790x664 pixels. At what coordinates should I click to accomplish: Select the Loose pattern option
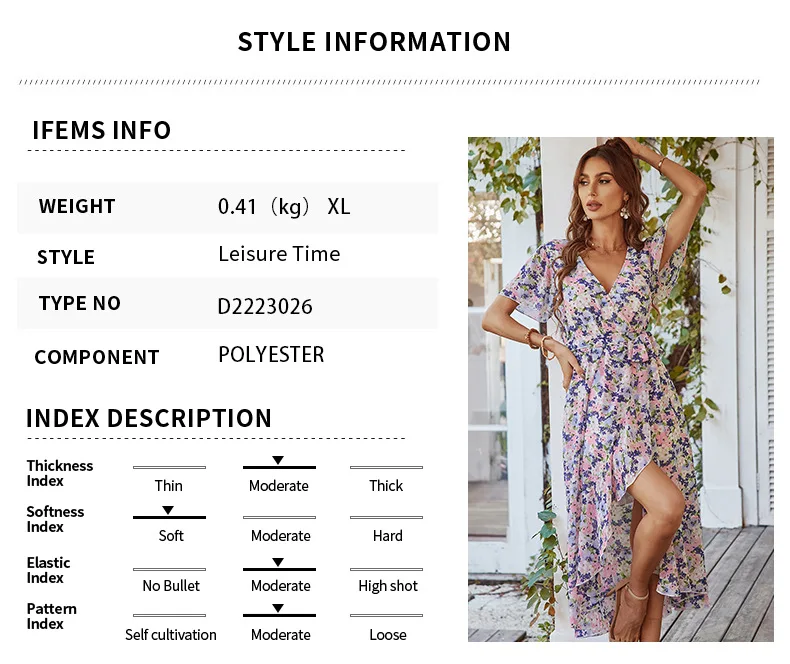387,635
